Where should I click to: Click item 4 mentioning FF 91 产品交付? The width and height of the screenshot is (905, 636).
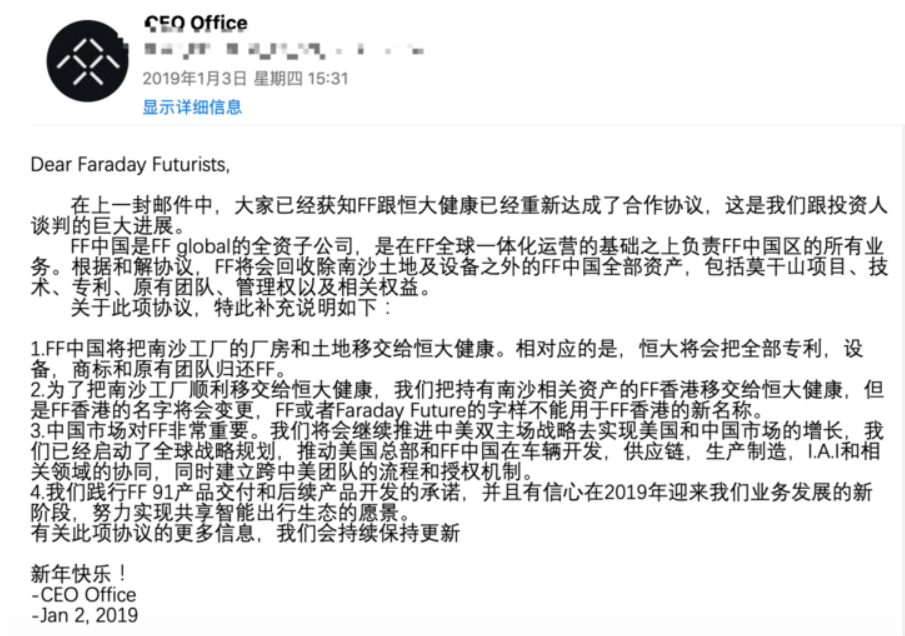[x=451, y=503]
